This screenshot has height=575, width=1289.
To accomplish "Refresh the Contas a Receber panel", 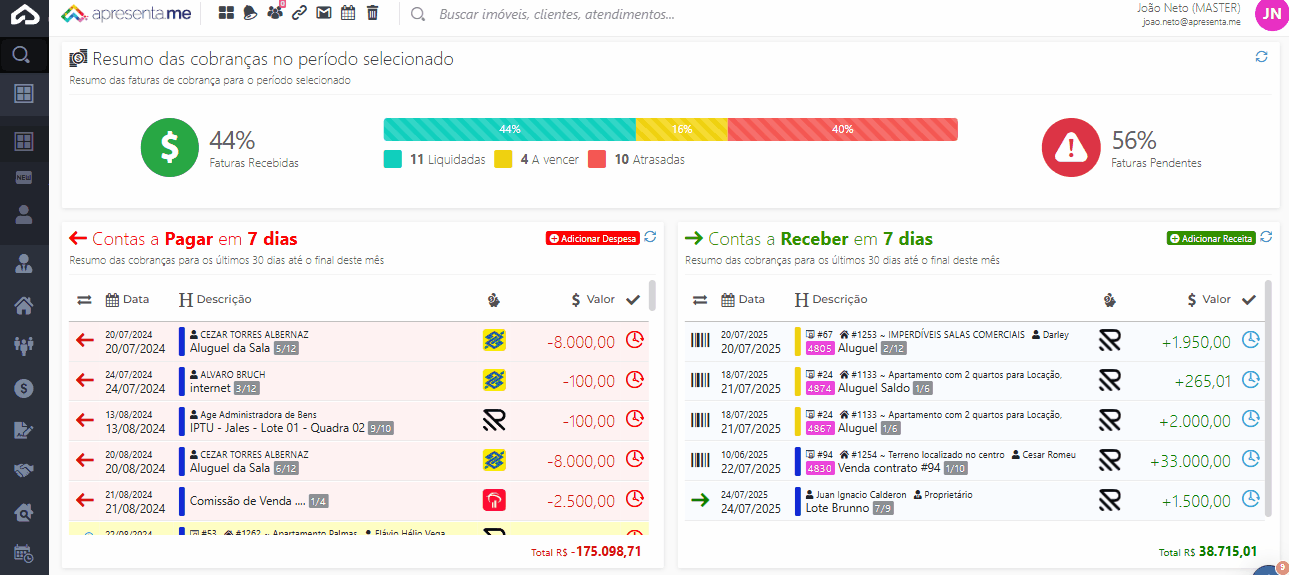I will pos(1266,237).
